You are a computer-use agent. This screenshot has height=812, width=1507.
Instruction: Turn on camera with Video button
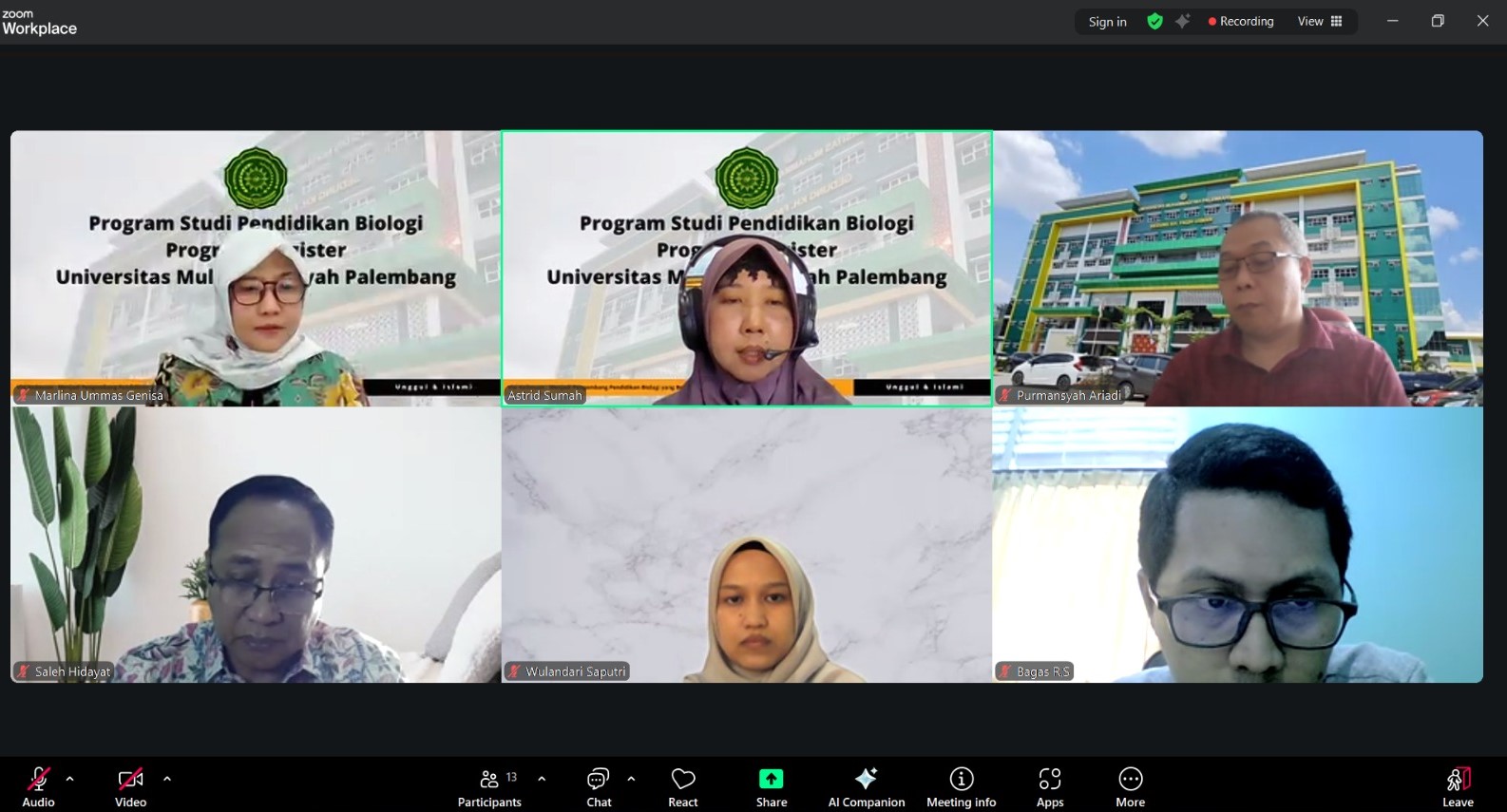click(130, 786)
